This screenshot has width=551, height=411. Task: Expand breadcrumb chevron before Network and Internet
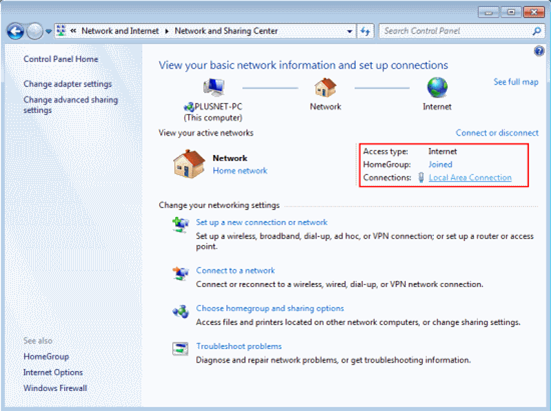coord(73,31)
